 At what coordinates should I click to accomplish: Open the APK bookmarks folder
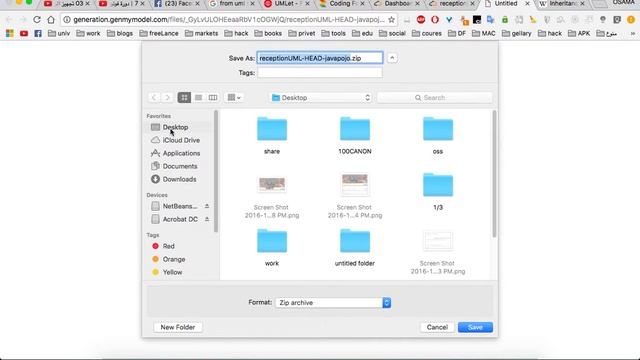(x=579, y=33)
